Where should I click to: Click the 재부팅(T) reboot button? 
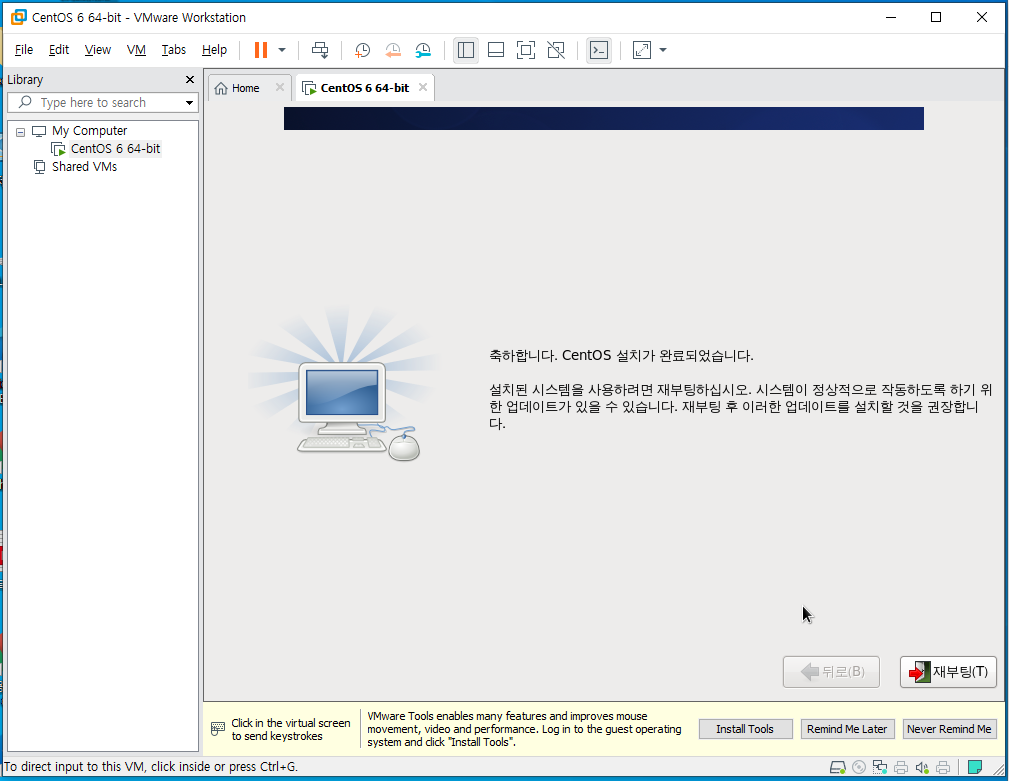(948, 672)
